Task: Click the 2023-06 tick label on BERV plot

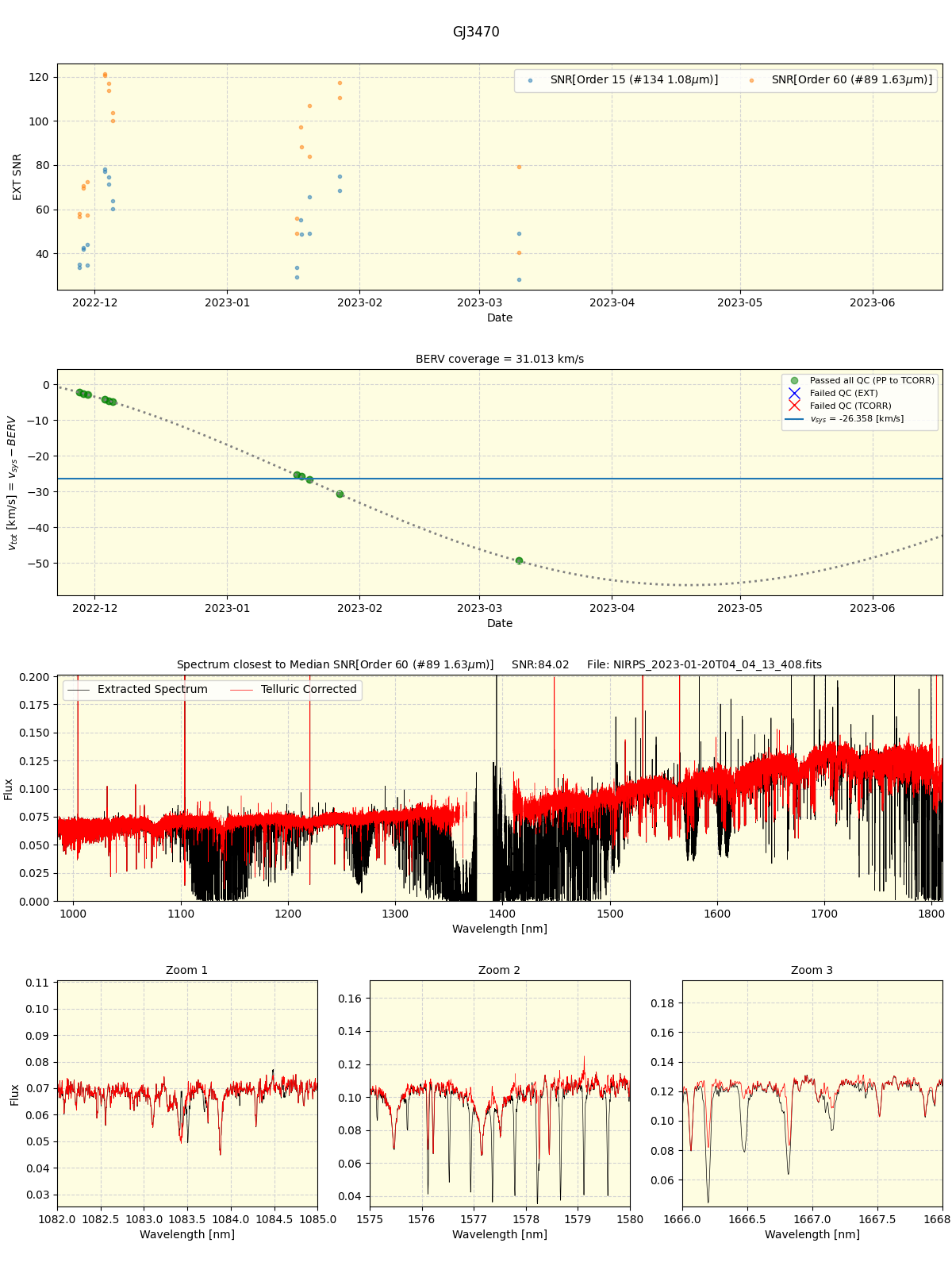Action: point(873,608)
